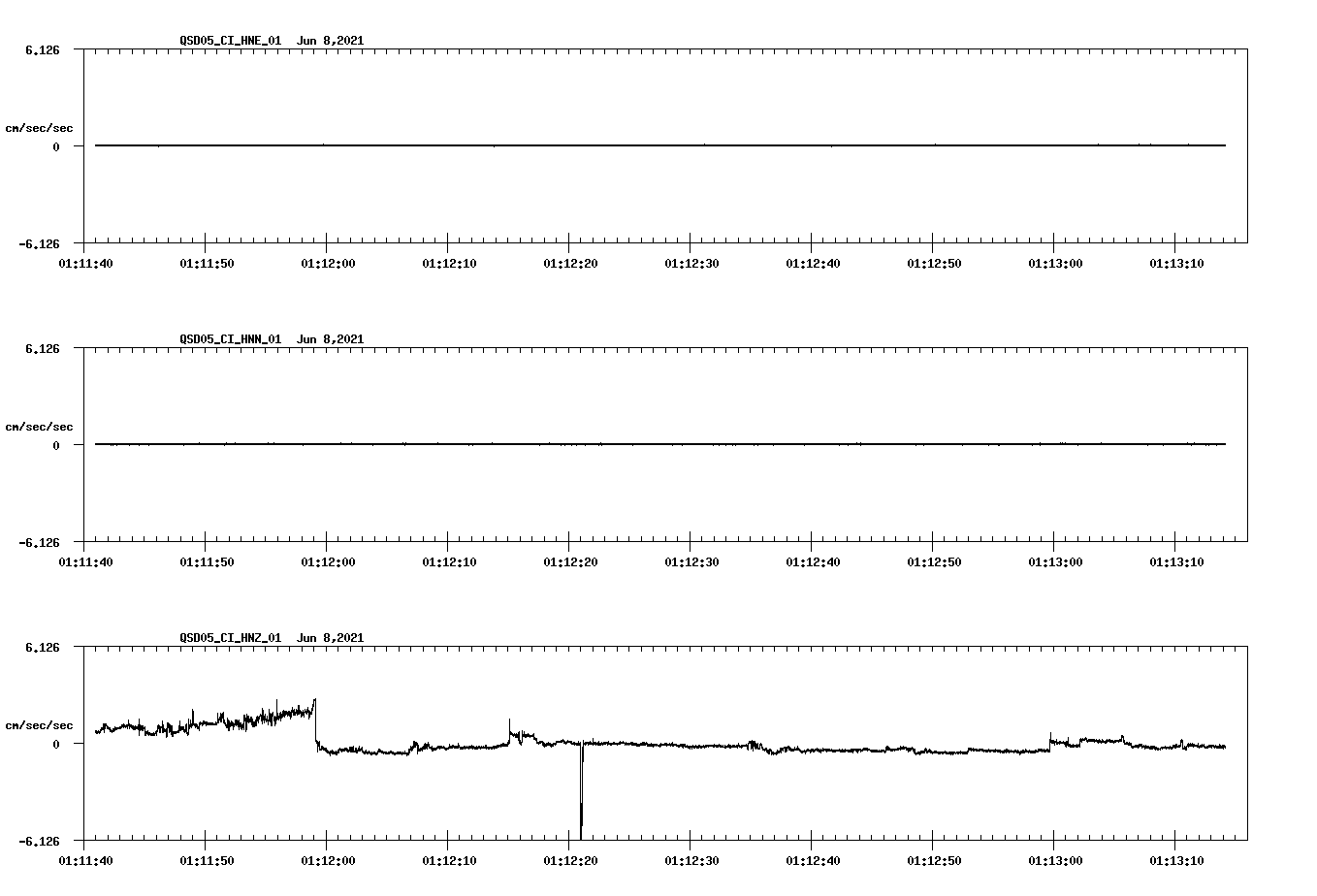This screenshot has height=896, width=1317.
Task: Click the 01:11:40 time label under HNE plot
Action: coord(85,263)
